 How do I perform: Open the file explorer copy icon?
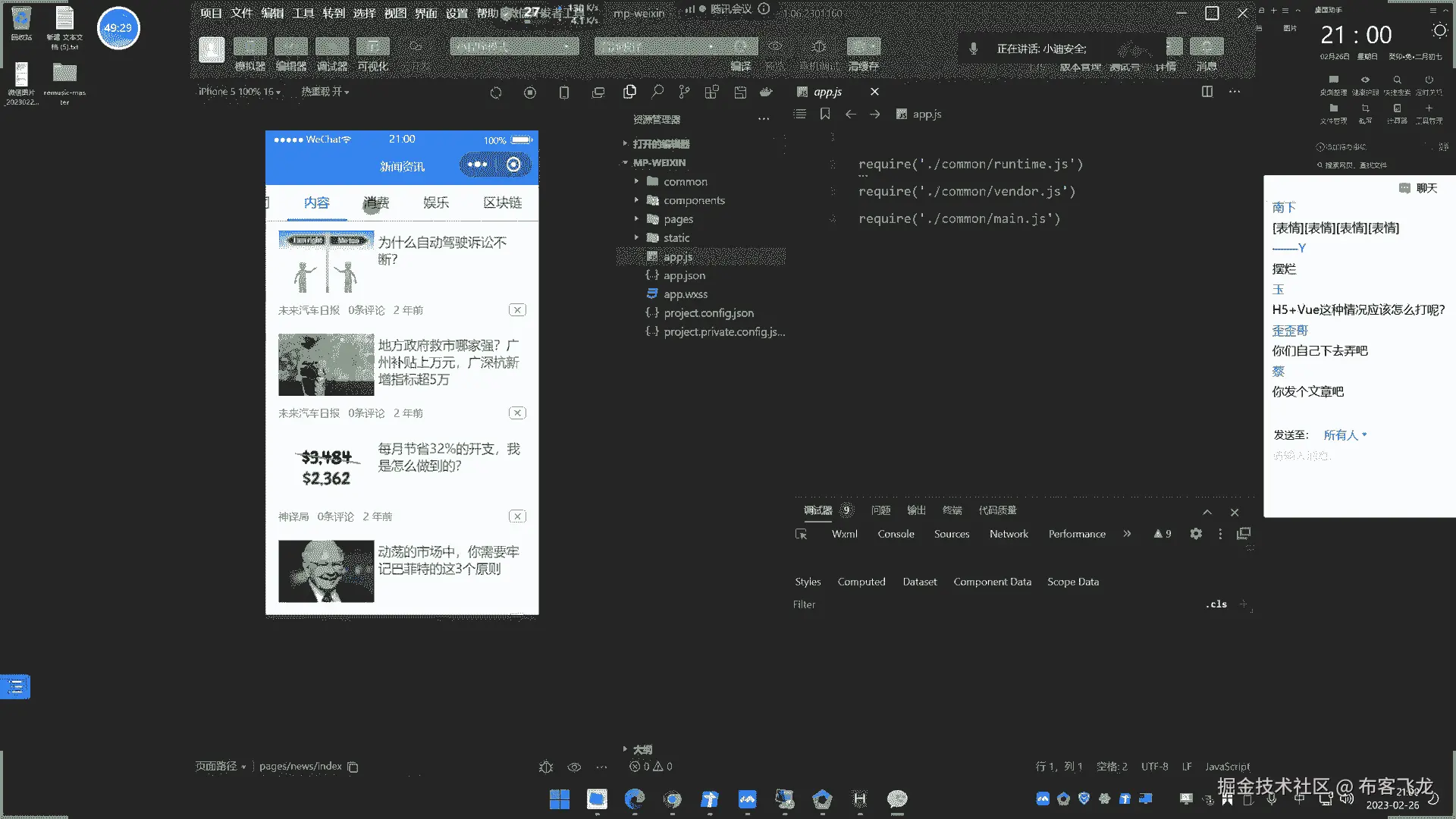tap(629, 92)
